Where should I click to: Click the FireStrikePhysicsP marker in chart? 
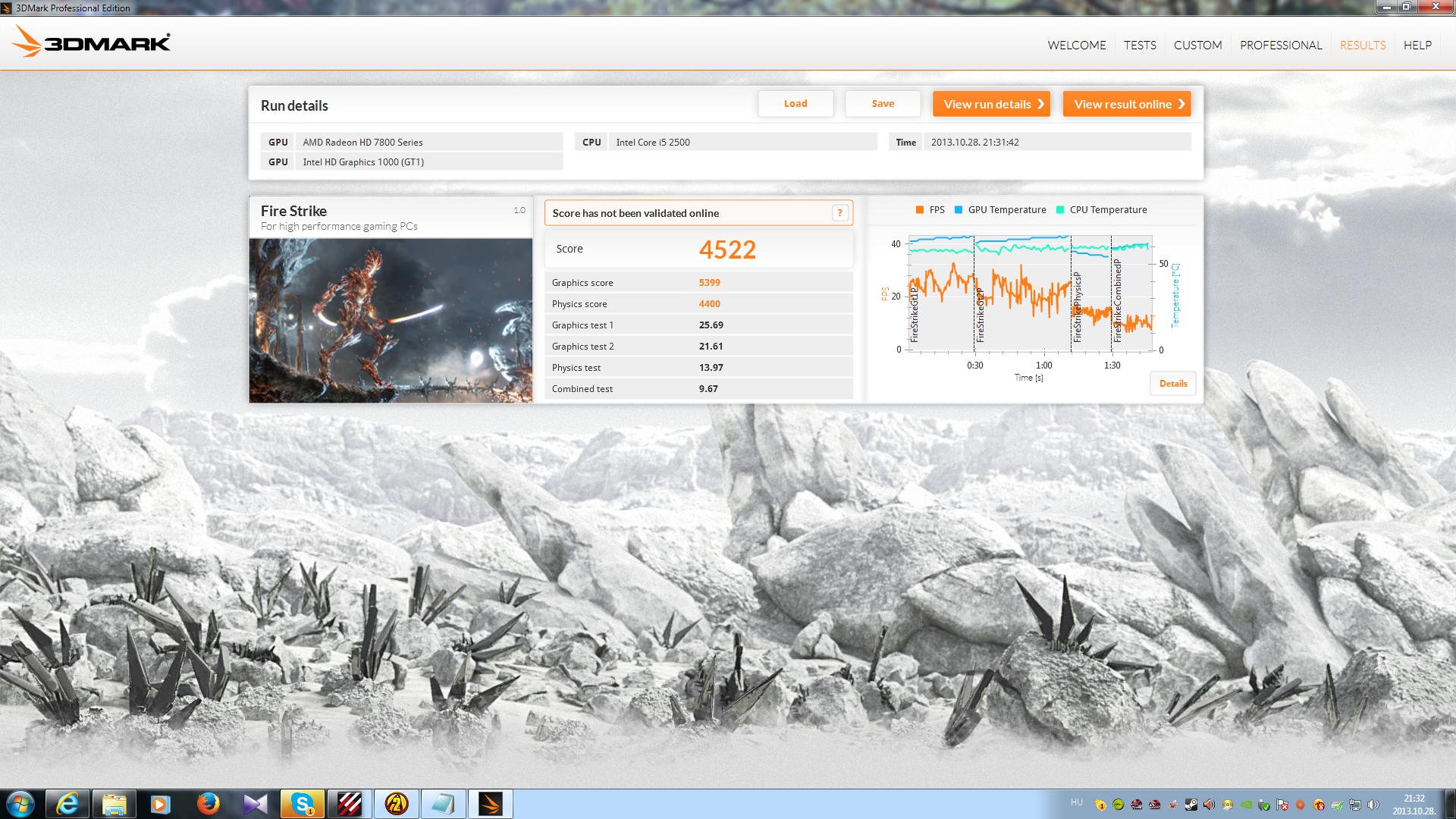1078,306
